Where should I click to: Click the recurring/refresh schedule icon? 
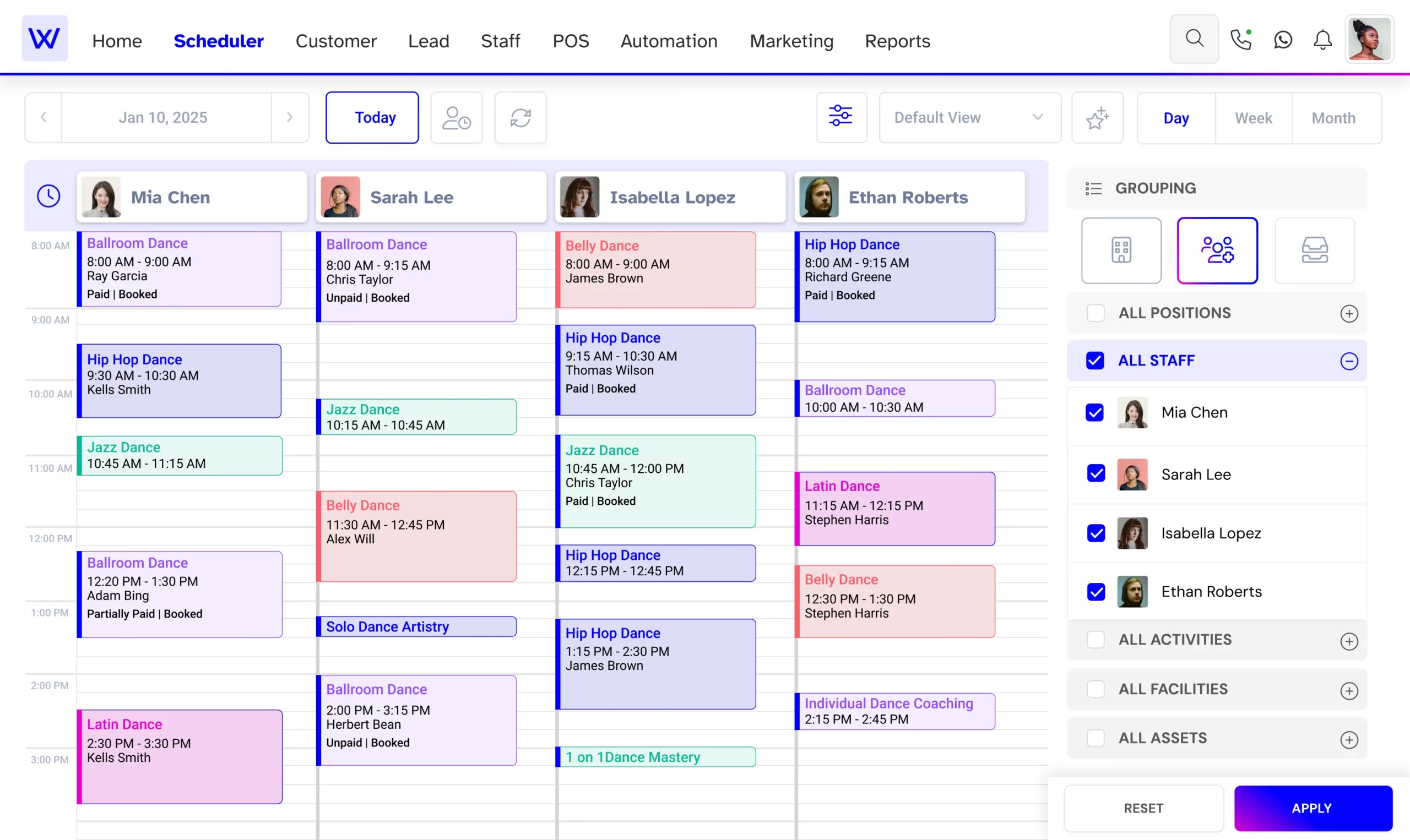[520, 117]
